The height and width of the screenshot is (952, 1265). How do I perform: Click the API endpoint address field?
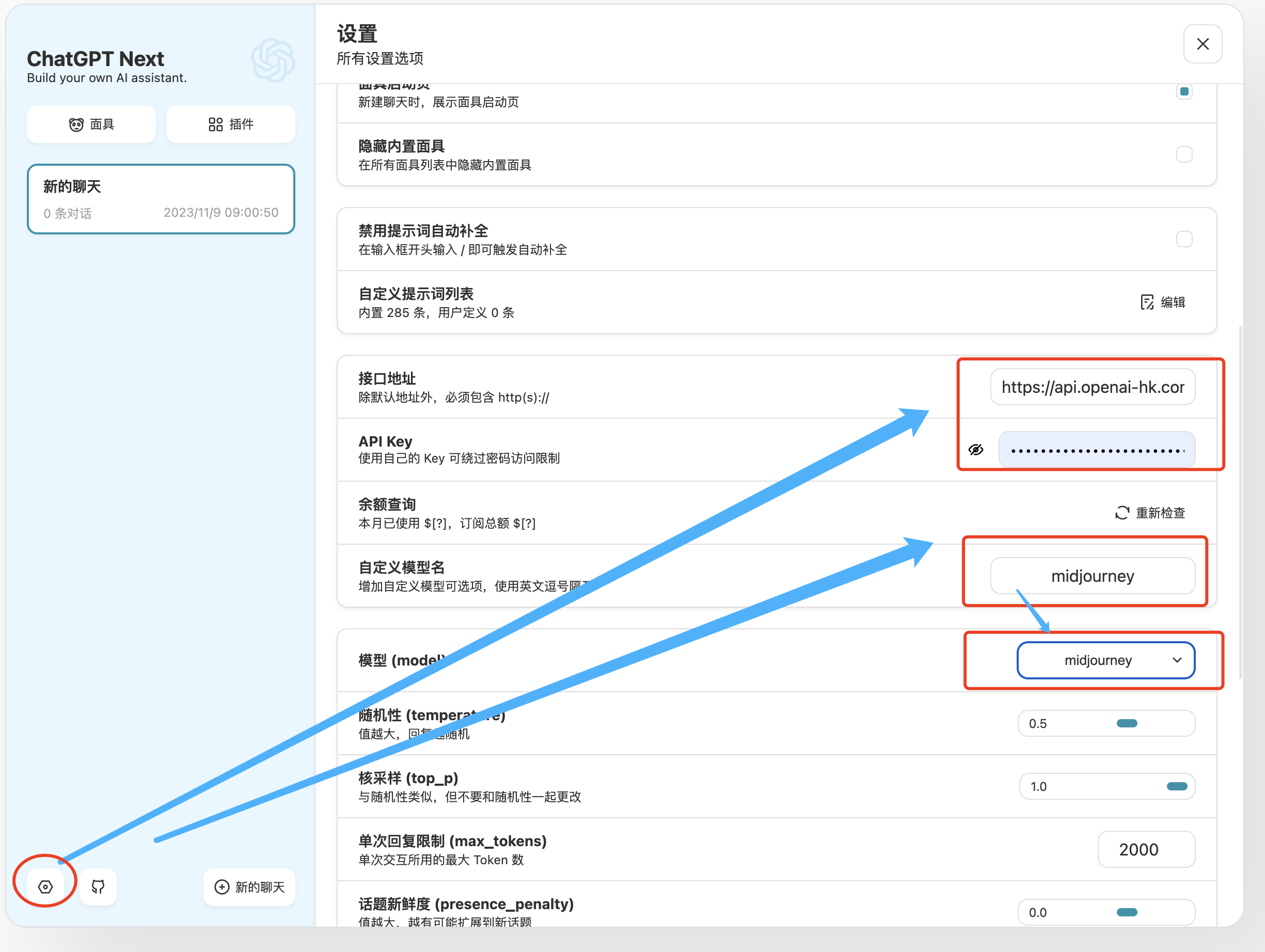(1093, 387)
